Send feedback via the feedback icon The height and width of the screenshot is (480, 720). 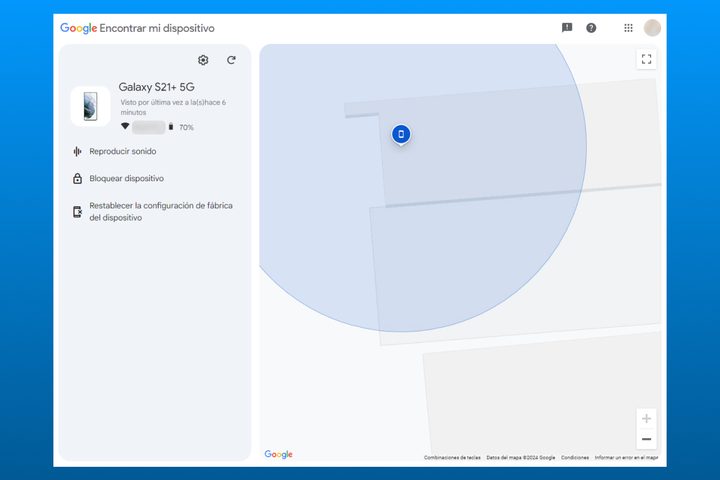pyautogui.click(x=567, y=28)
